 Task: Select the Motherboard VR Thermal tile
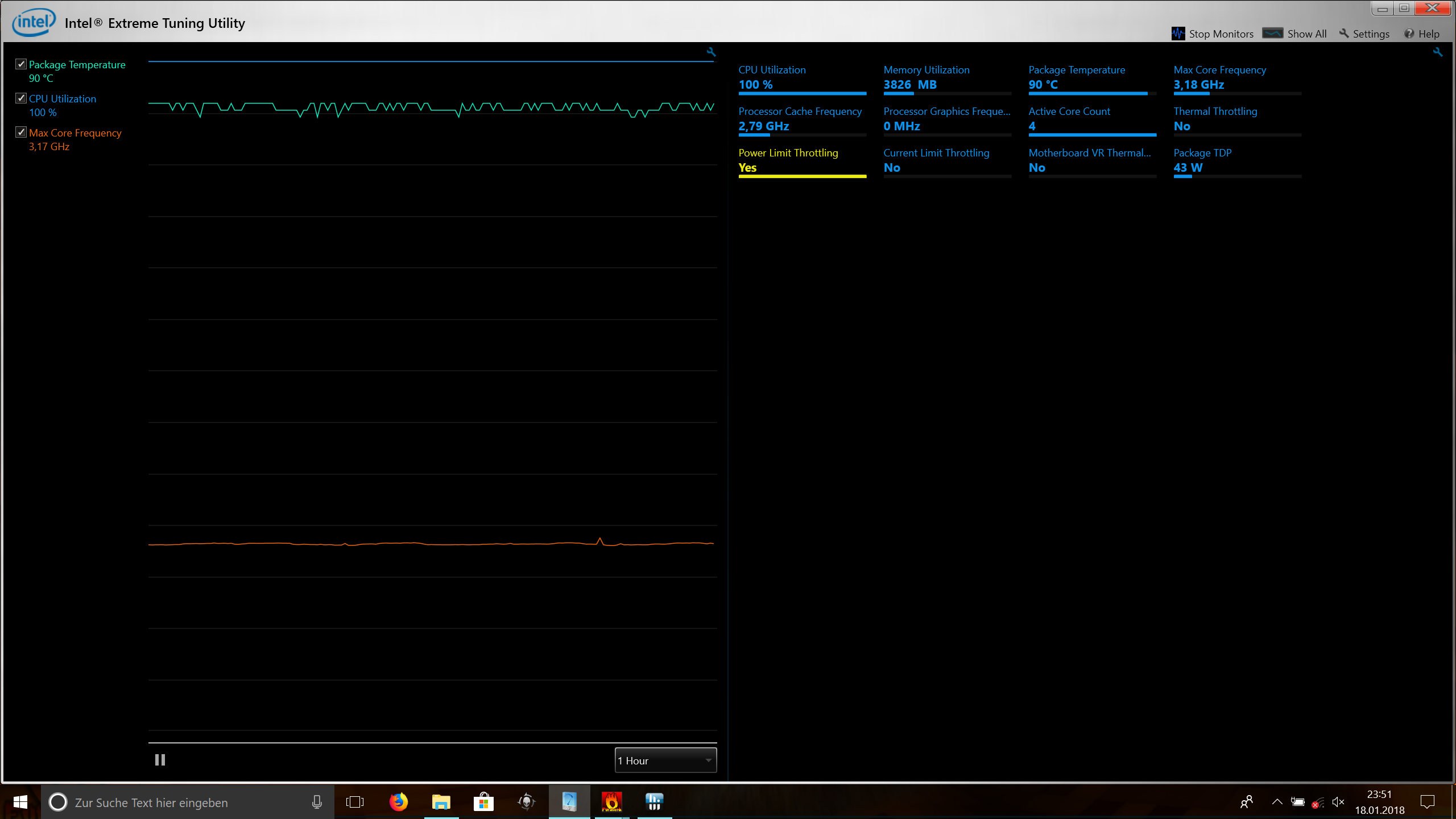coord(1092,162)
